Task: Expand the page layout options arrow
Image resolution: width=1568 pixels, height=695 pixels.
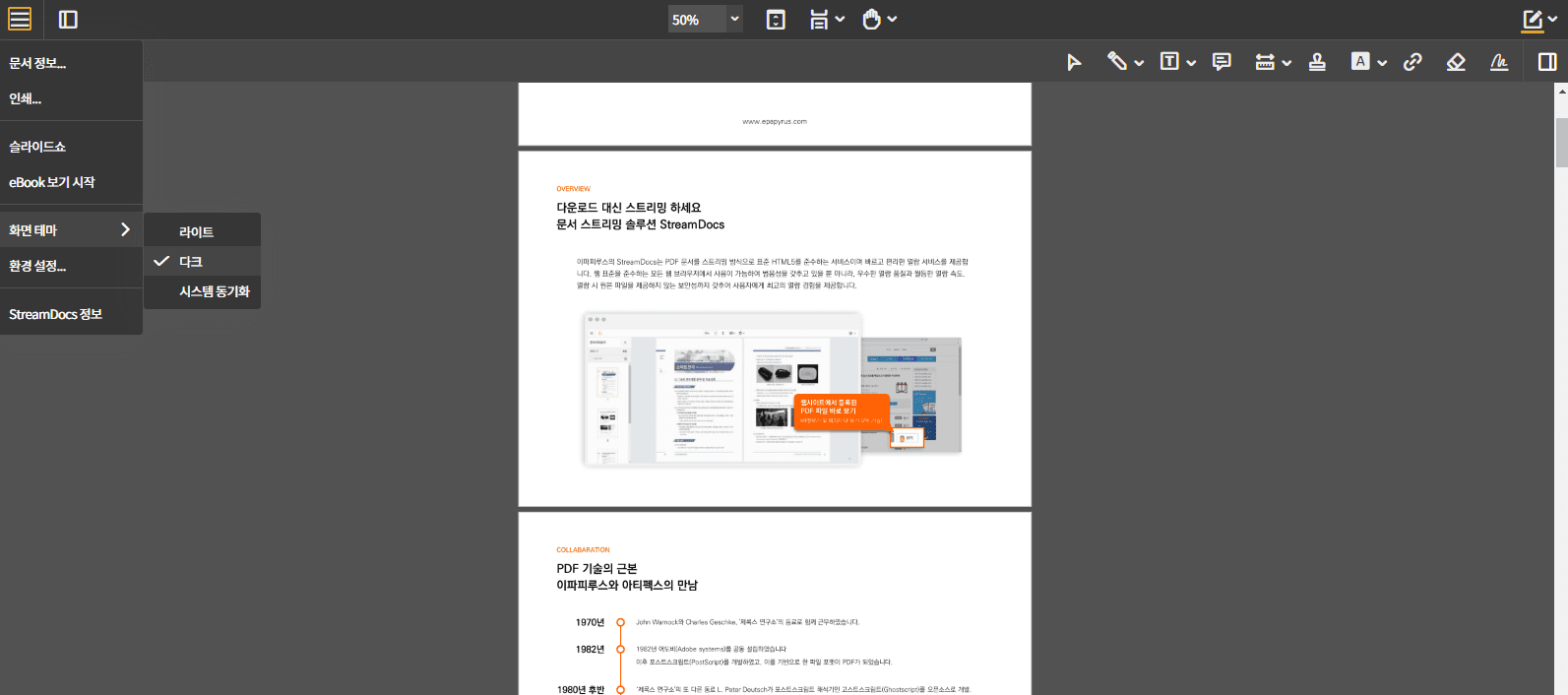Action: point(840,19)
